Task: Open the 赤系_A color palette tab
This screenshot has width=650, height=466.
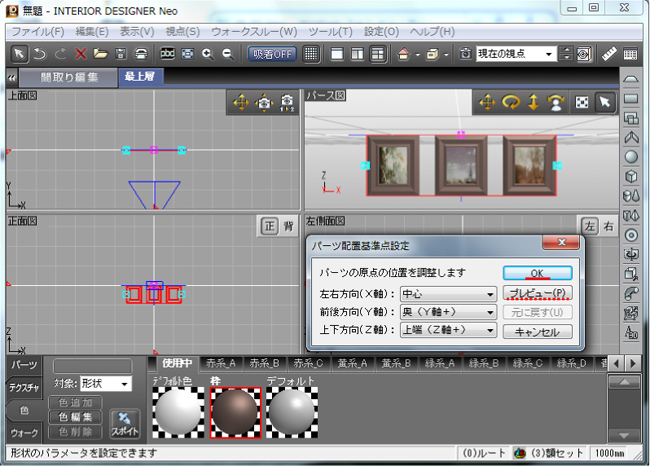Action: (x=219, y=362)
